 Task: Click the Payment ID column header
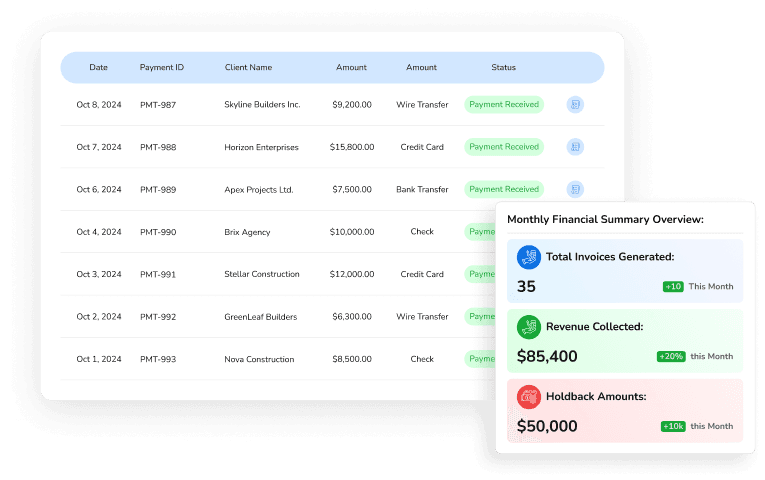click(162, 68)
